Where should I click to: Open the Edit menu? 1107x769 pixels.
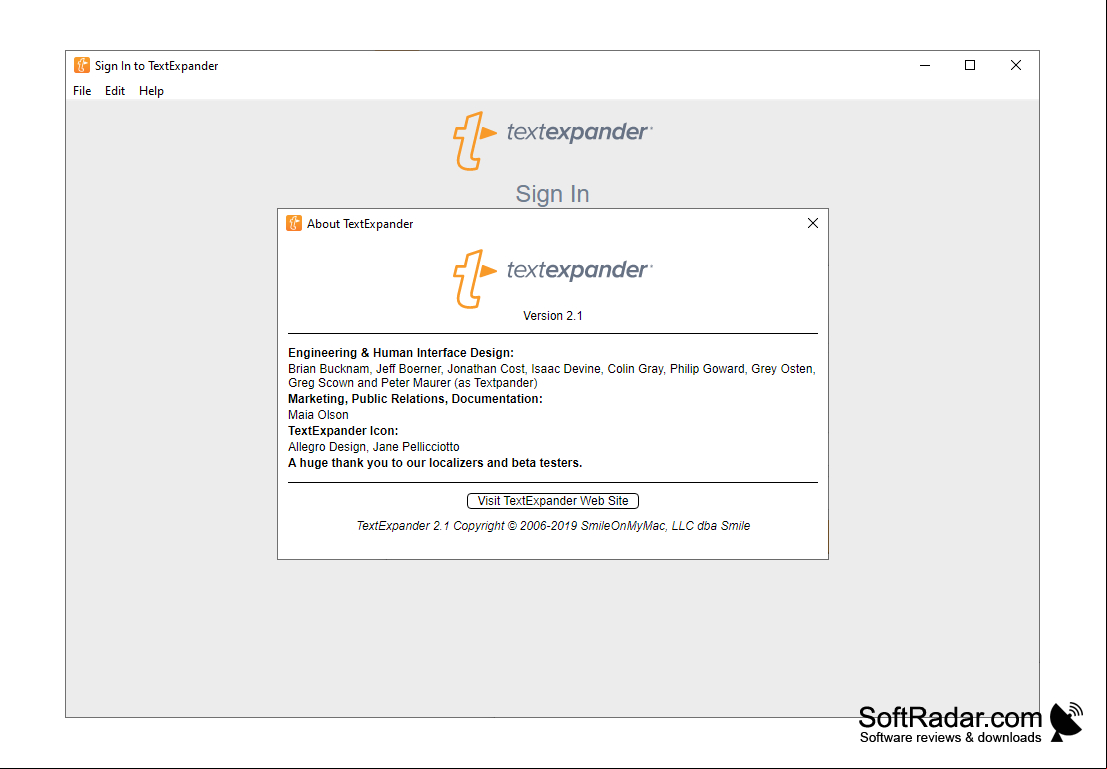click(115, 90)
